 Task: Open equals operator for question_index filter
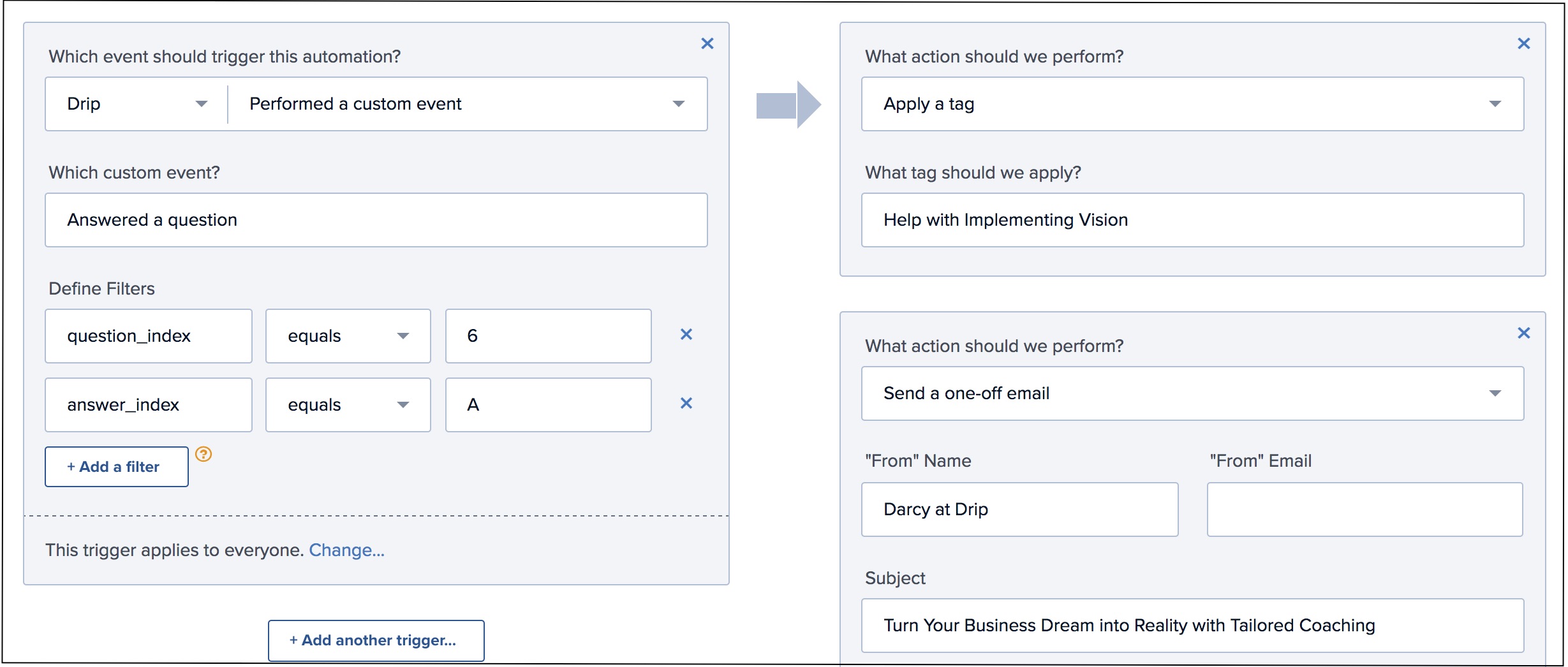pyautogui.click(x=348, y=336)
